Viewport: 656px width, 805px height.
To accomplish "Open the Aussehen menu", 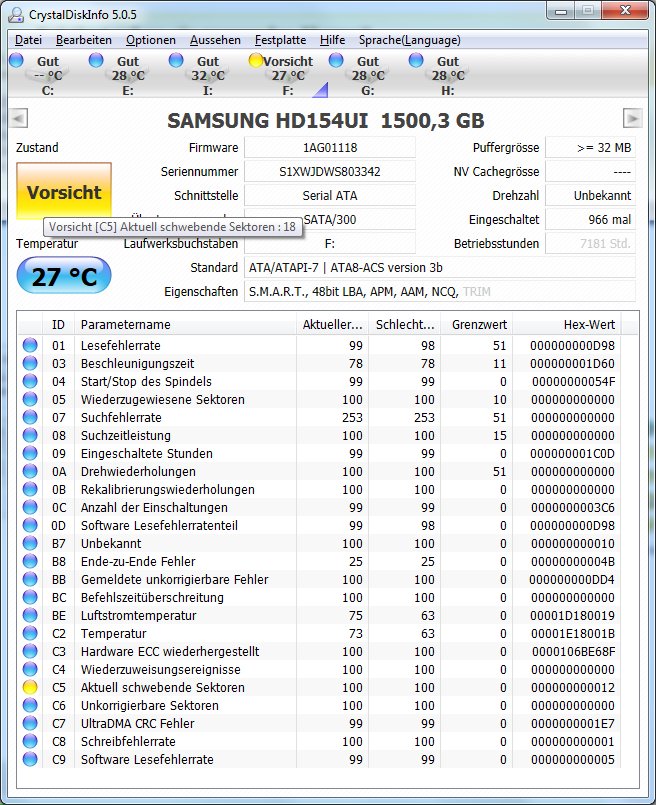I will pyautogui.click(x=215, y=40).
